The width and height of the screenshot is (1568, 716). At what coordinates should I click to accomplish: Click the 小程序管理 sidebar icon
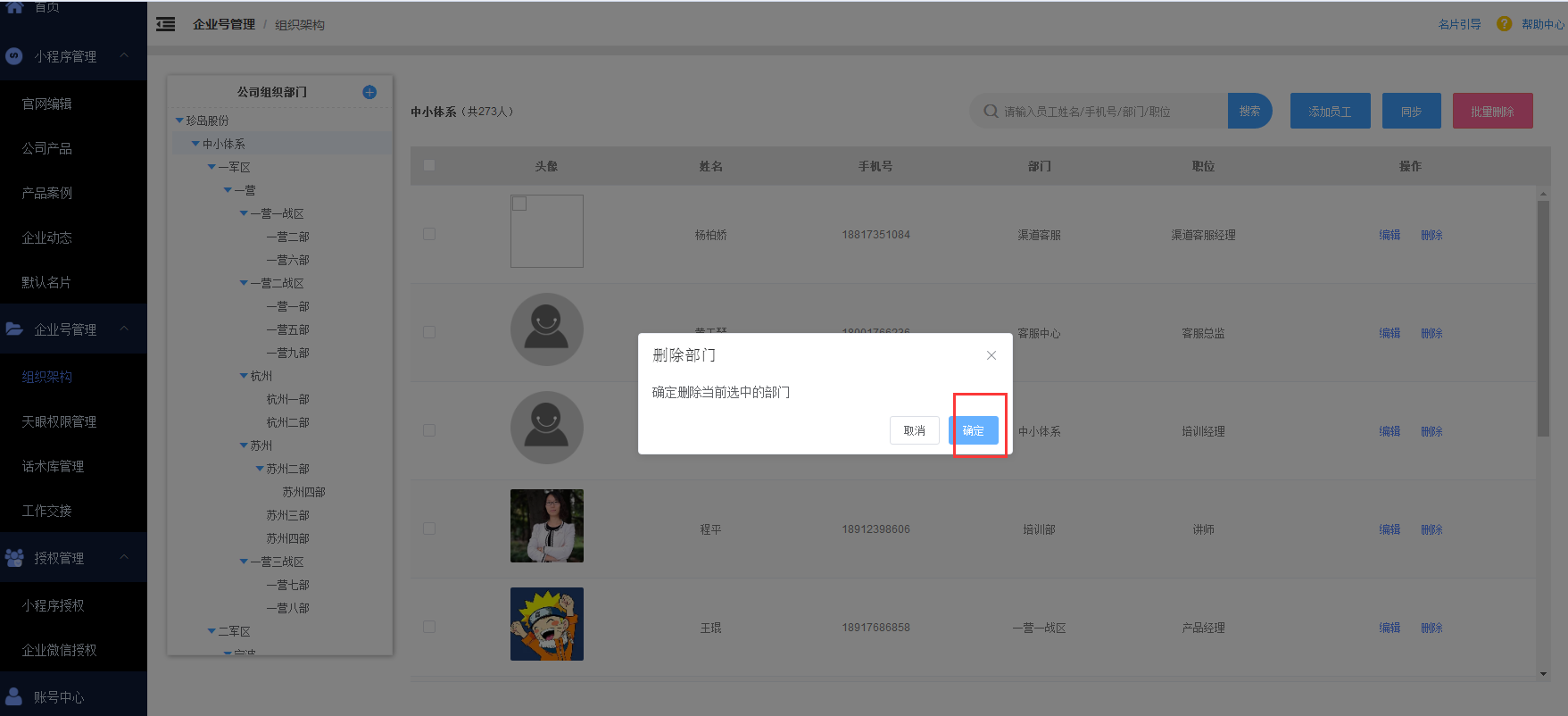[x=14, y=56]
